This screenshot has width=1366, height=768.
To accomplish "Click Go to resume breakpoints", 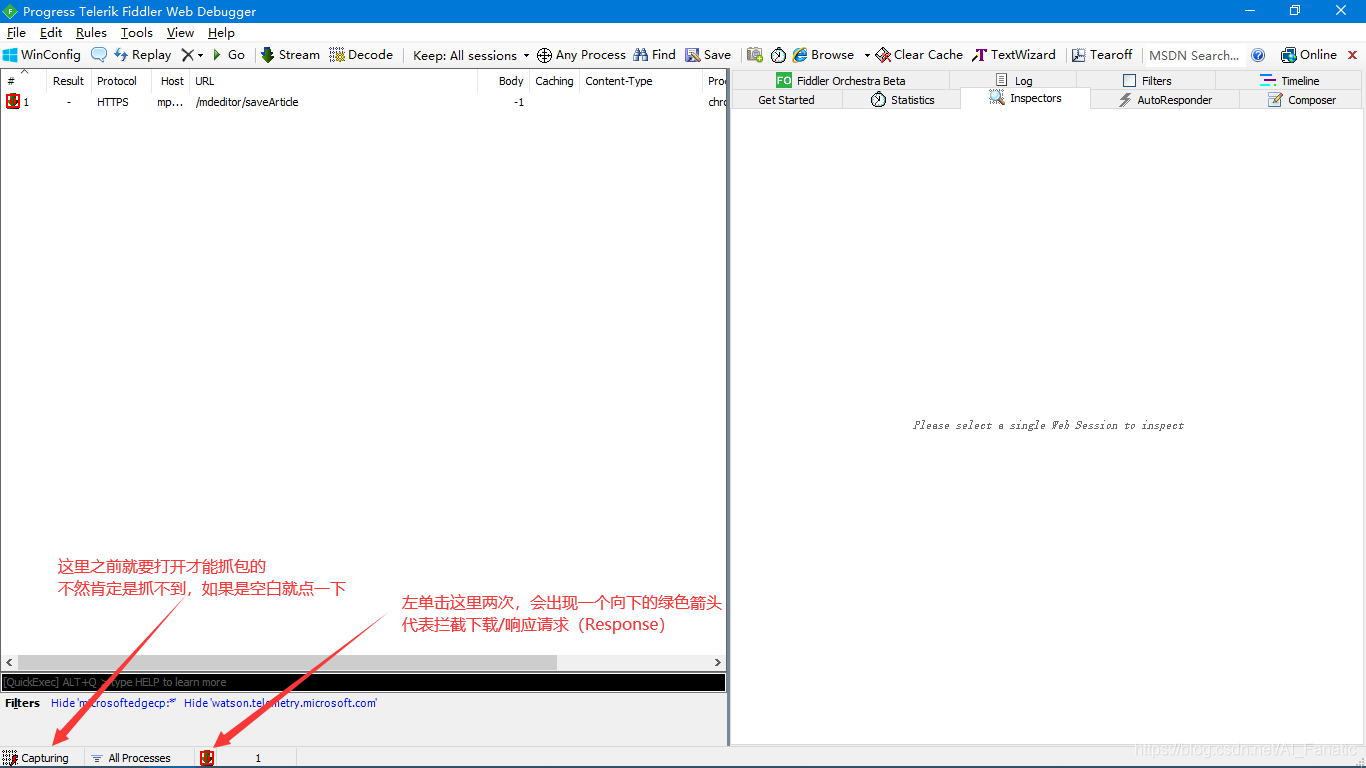I will (228, 55).
